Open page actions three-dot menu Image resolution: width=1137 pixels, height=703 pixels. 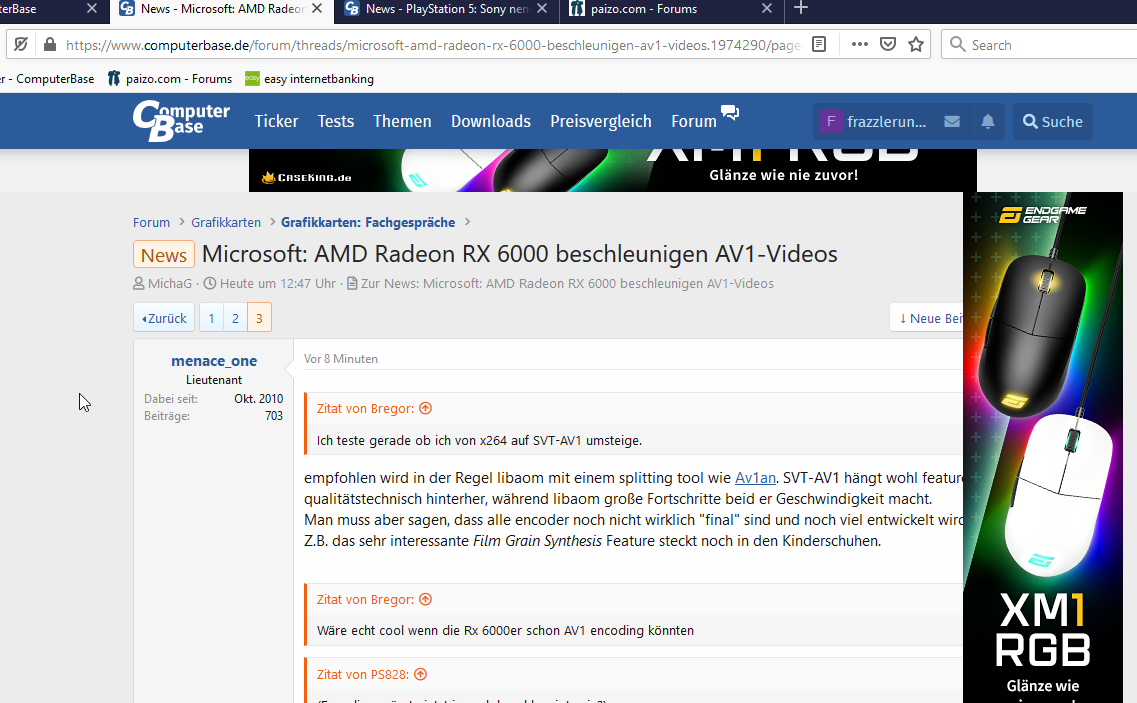(x=859, y=44)
